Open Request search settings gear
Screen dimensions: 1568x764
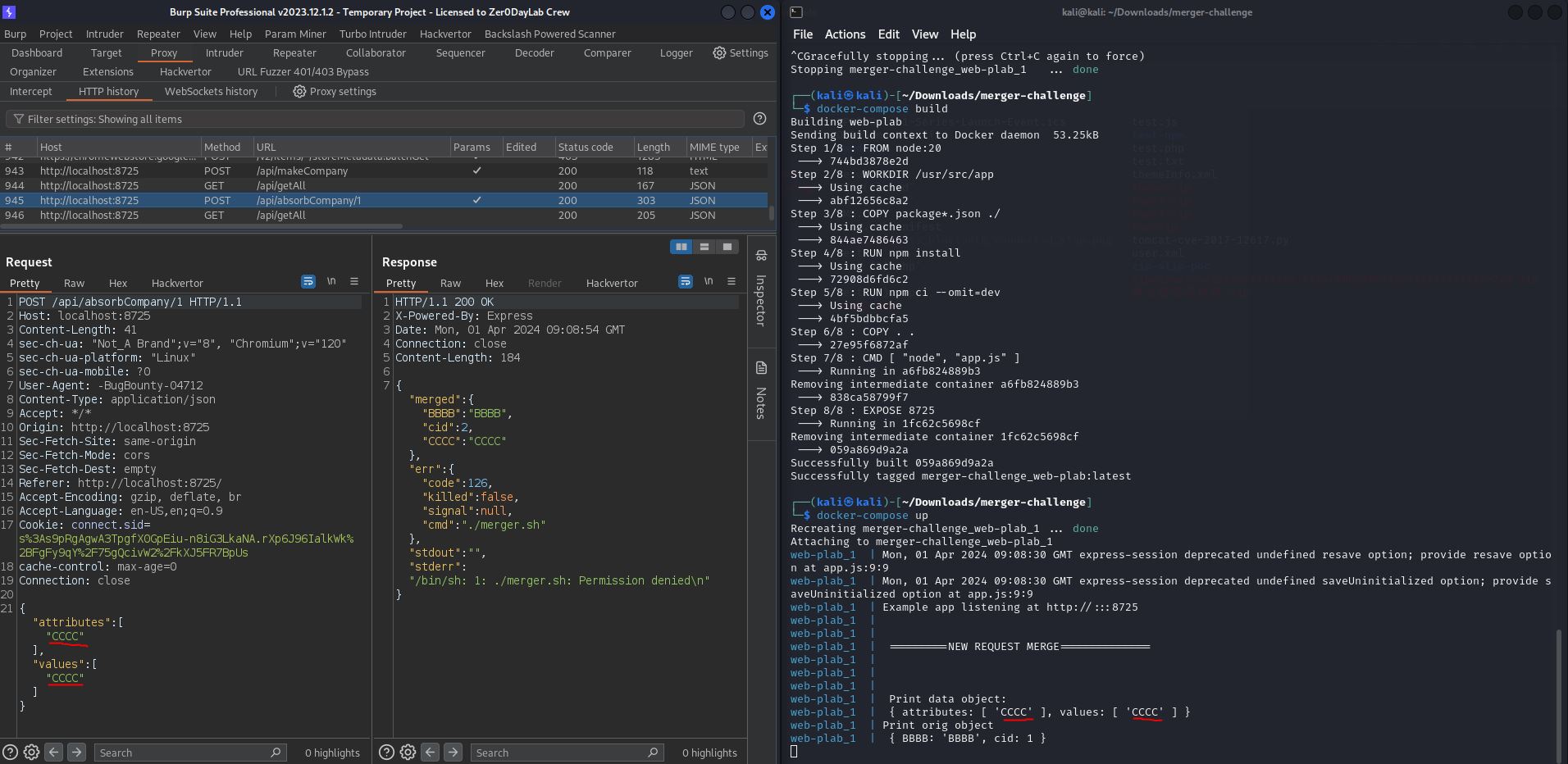tap(31, 752)
